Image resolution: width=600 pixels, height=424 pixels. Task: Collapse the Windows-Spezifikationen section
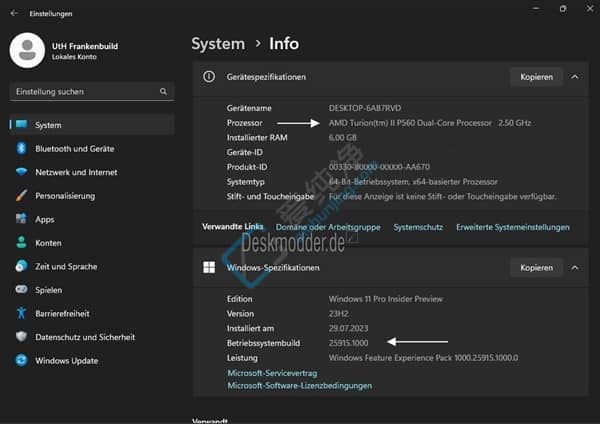coord(575,268)
